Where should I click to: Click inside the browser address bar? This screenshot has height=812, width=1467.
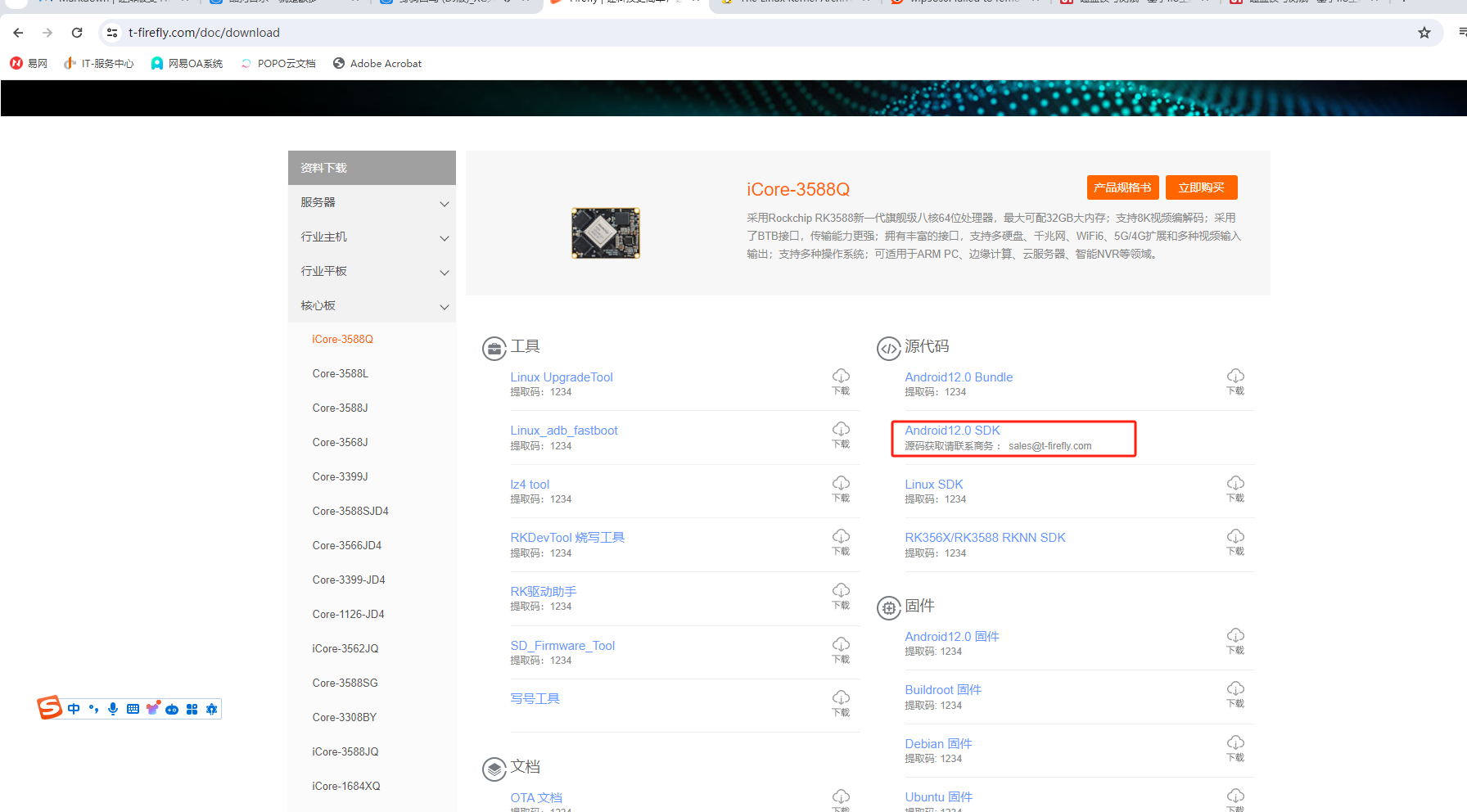(x=327, y=33)
